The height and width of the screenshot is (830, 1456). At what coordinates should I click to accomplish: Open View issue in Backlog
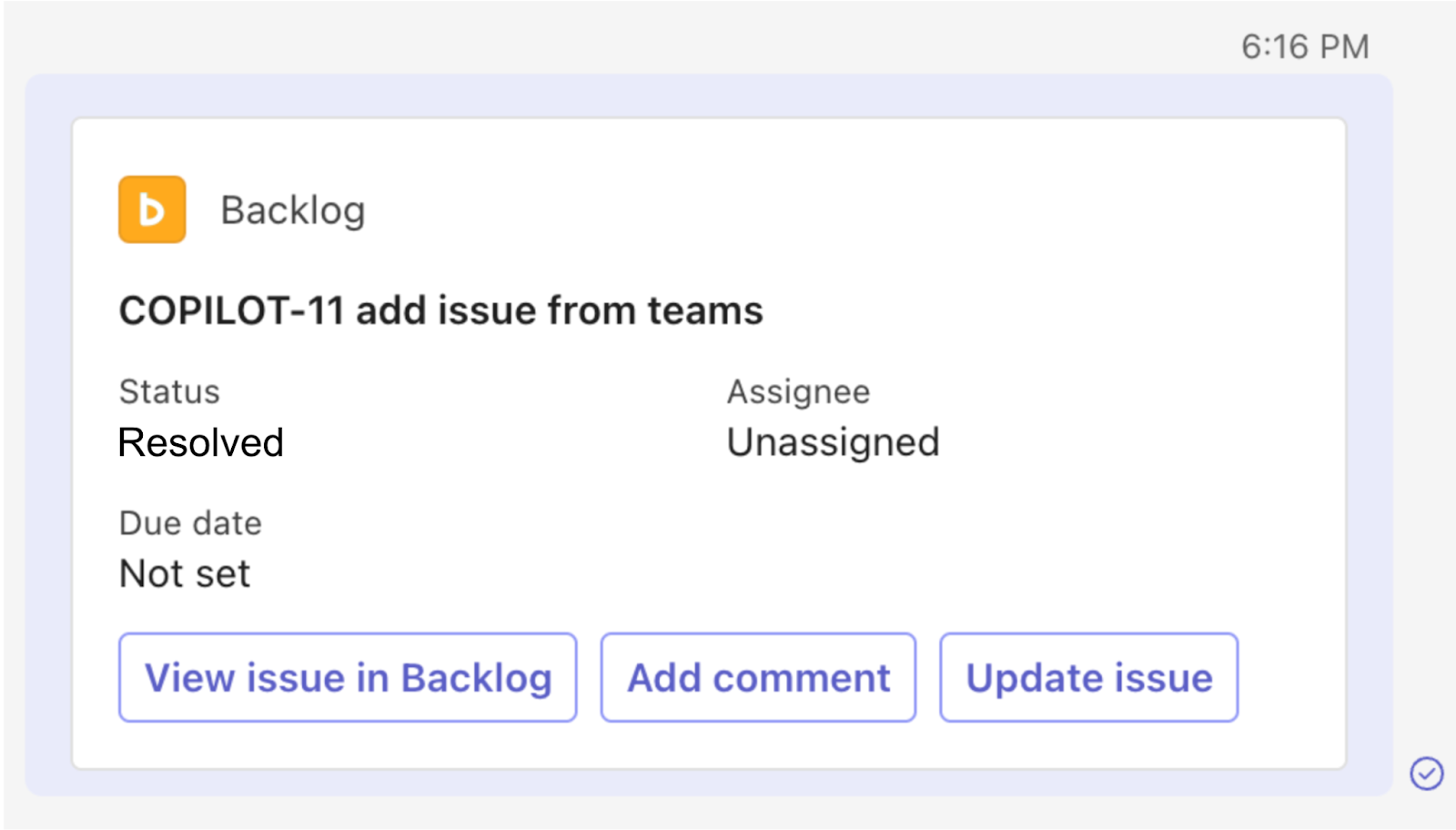(348, 678)
